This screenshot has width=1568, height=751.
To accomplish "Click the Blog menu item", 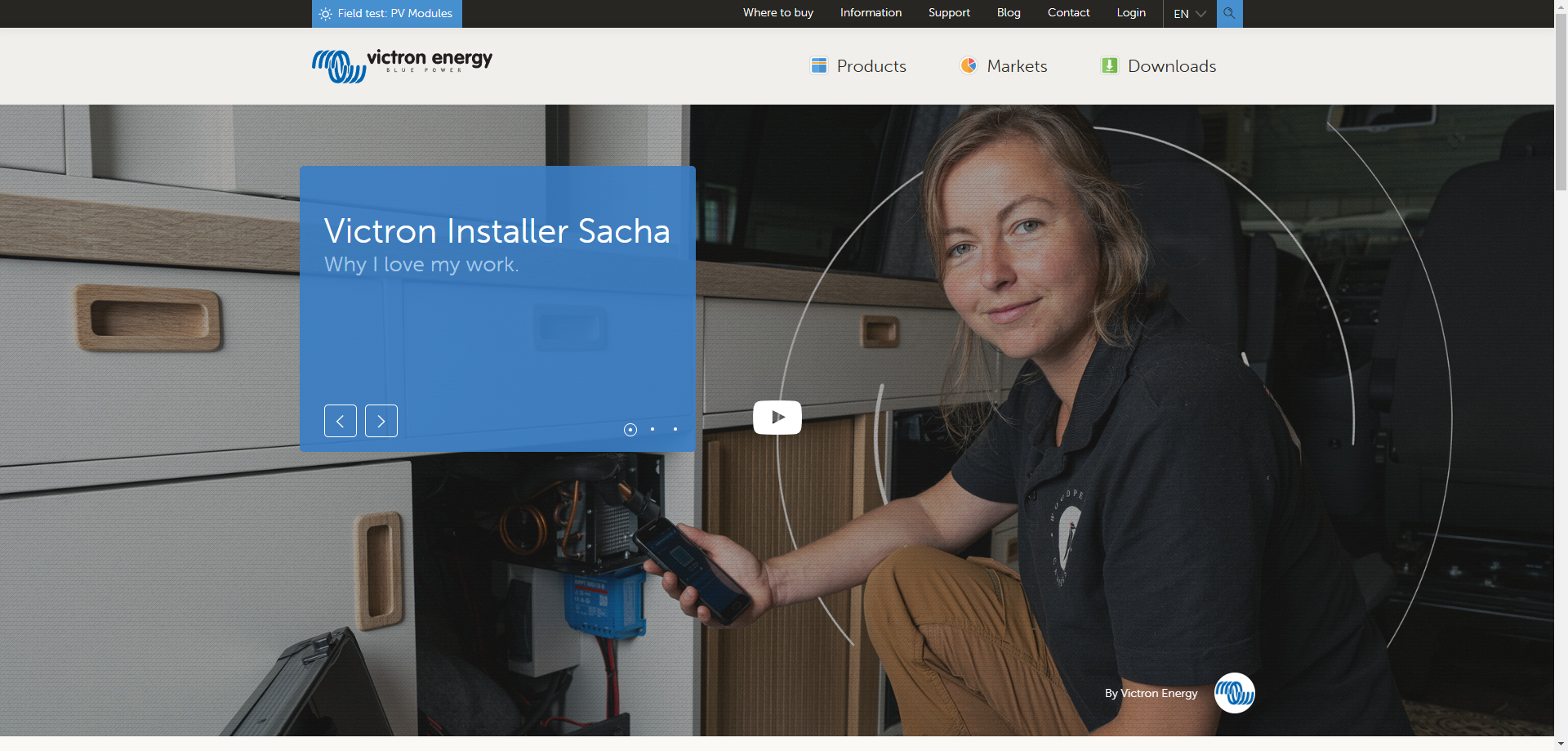I will [x=1008, y=13].
